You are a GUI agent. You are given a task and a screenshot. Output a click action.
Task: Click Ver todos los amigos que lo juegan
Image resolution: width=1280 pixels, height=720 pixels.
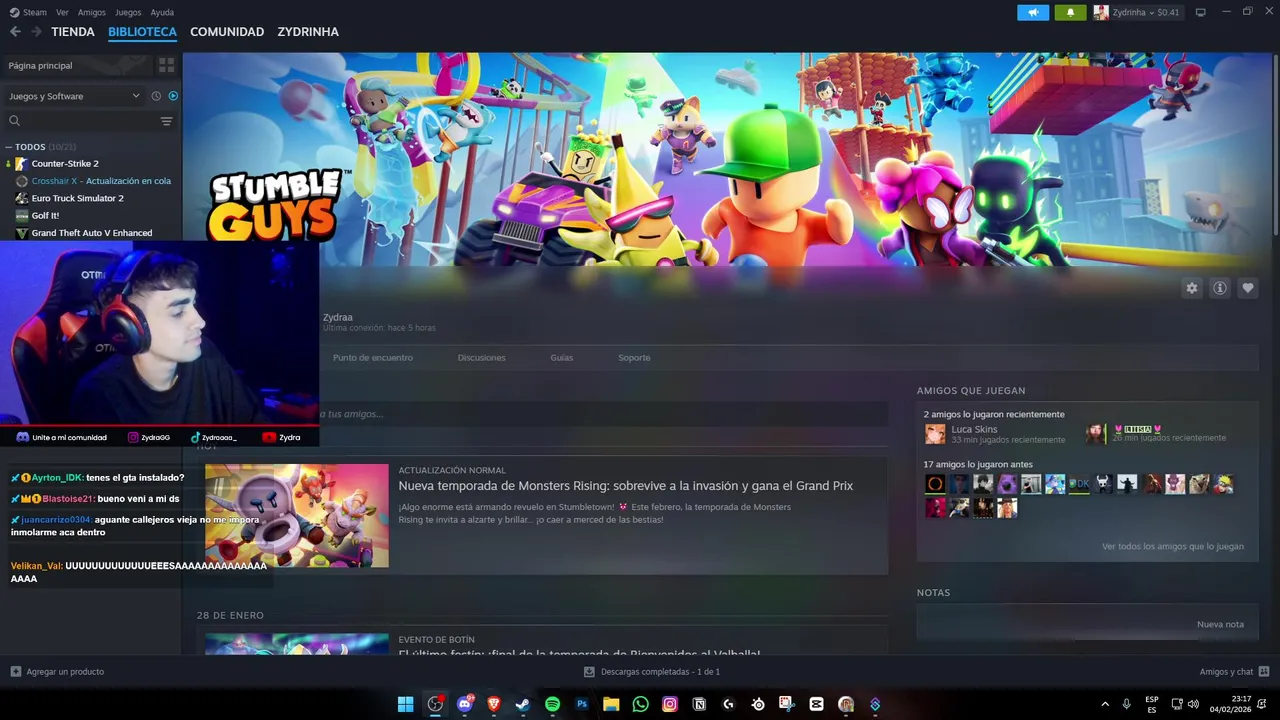coord(1173,547)
